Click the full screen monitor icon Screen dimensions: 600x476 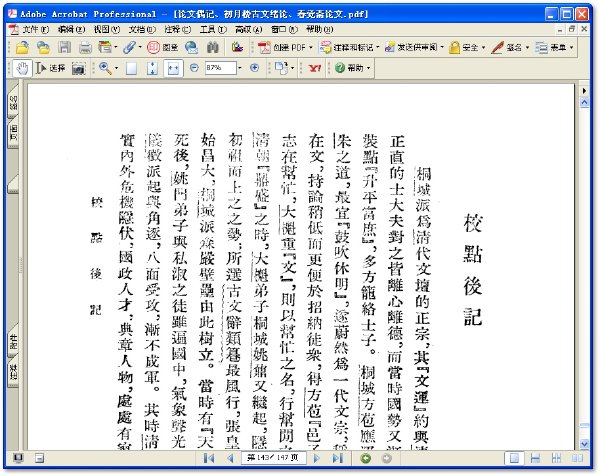(x=18, y=458)
